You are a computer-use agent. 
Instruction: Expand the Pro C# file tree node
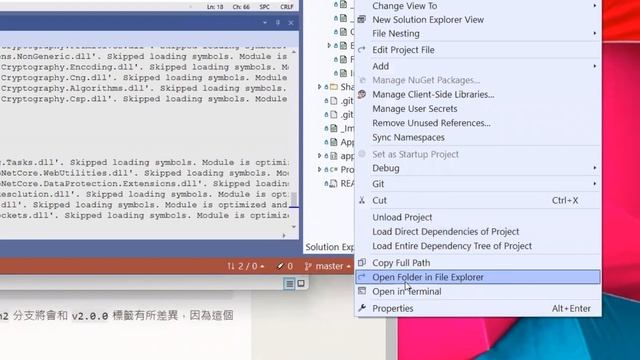tap(320, 169)
